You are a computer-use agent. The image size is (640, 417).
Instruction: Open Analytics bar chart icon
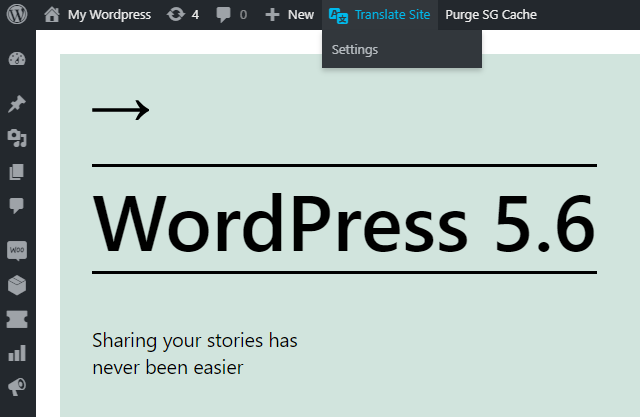click(x=17, y=353)
